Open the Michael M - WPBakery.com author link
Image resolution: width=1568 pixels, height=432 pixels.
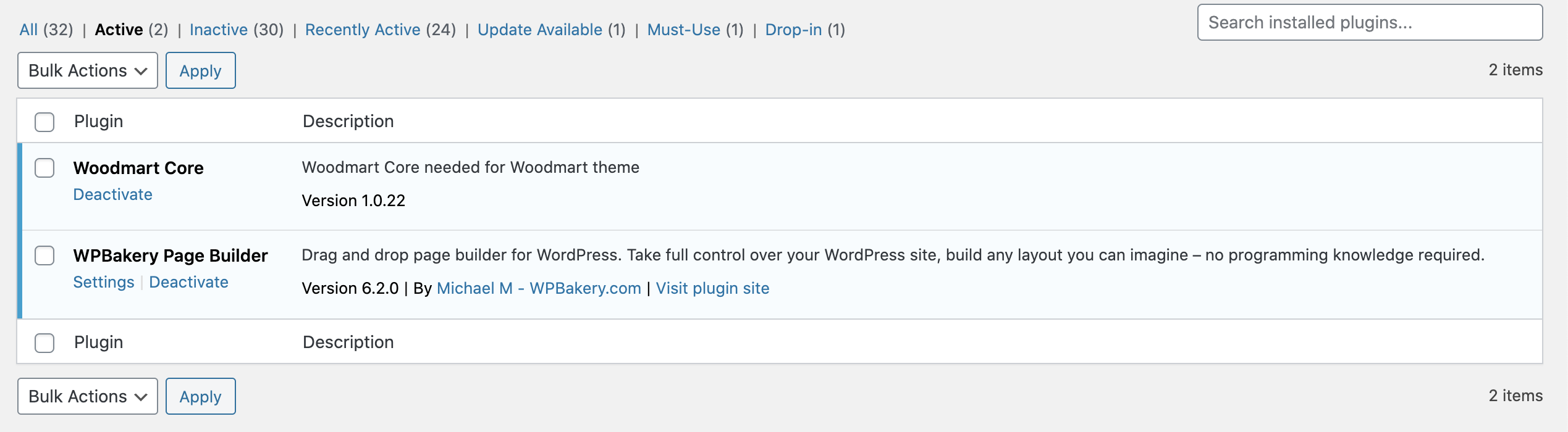[538, 288]
